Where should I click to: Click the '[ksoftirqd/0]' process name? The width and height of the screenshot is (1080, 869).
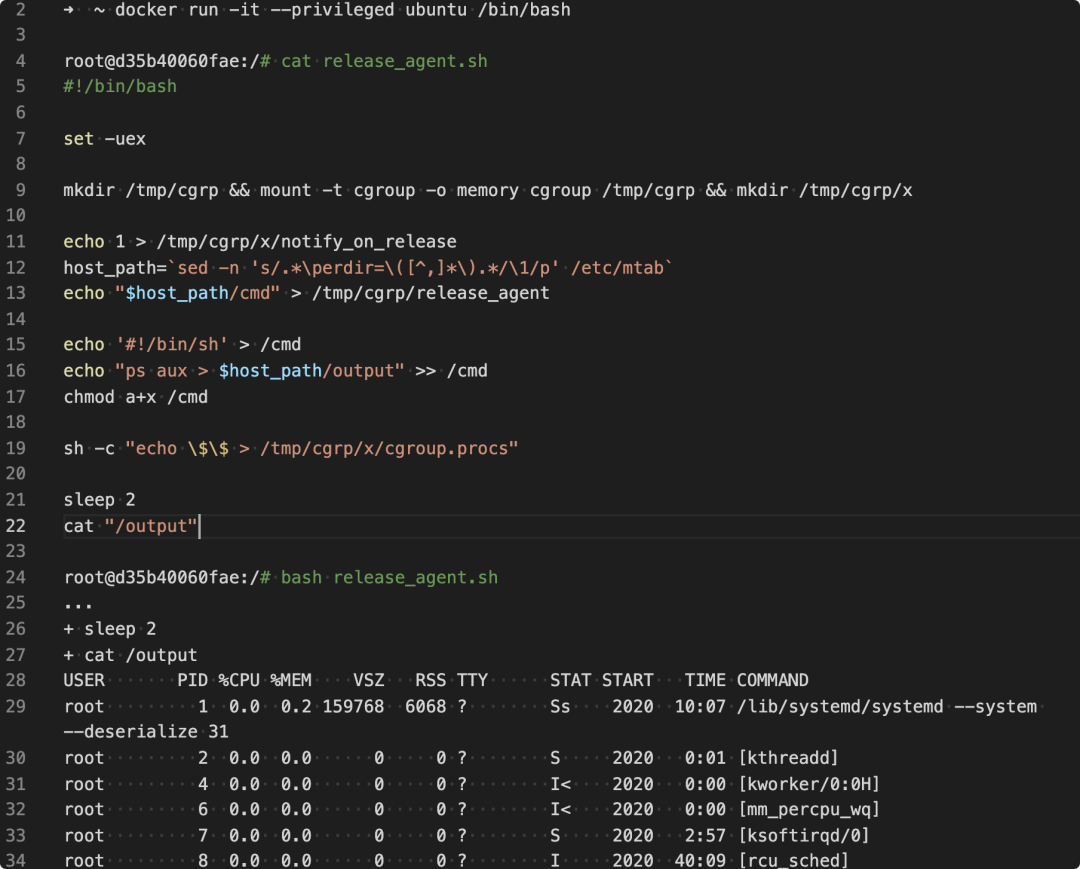point(803,837)
